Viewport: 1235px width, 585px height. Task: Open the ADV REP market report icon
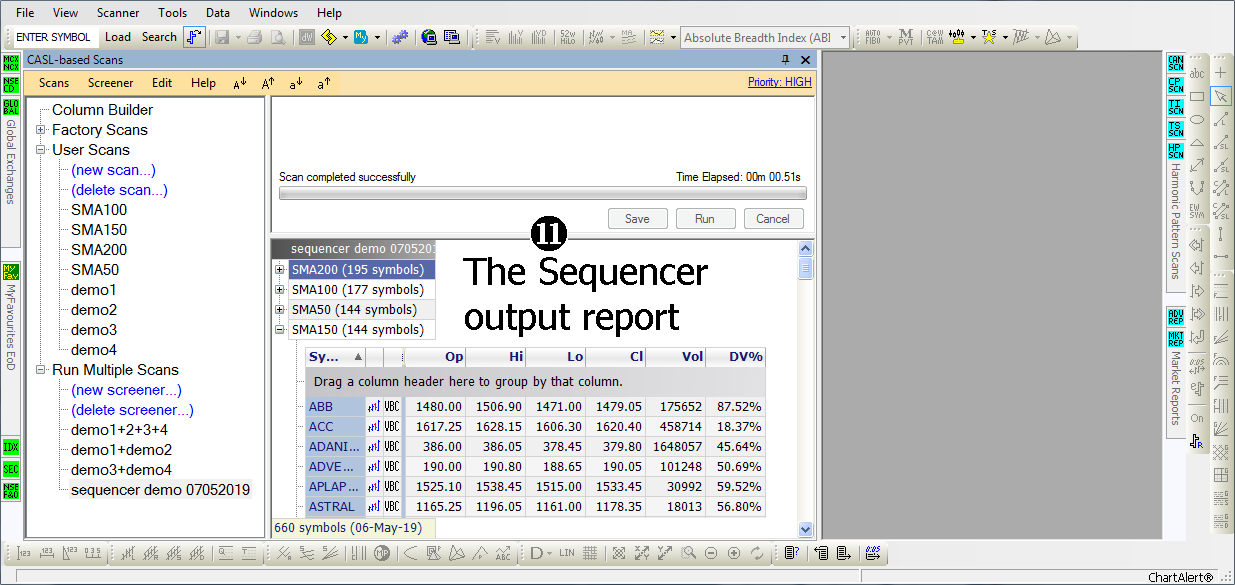point(1176,317)
